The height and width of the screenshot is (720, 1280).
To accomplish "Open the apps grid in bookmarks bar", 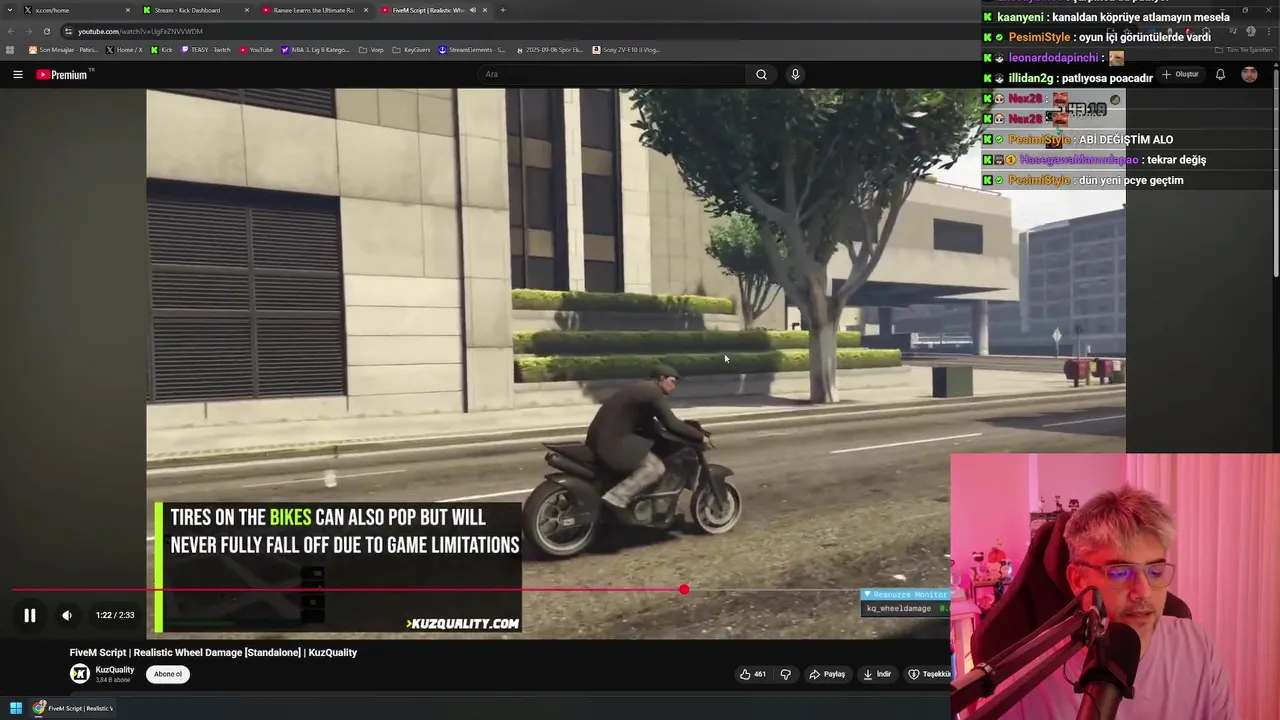I will pos(10,50).
